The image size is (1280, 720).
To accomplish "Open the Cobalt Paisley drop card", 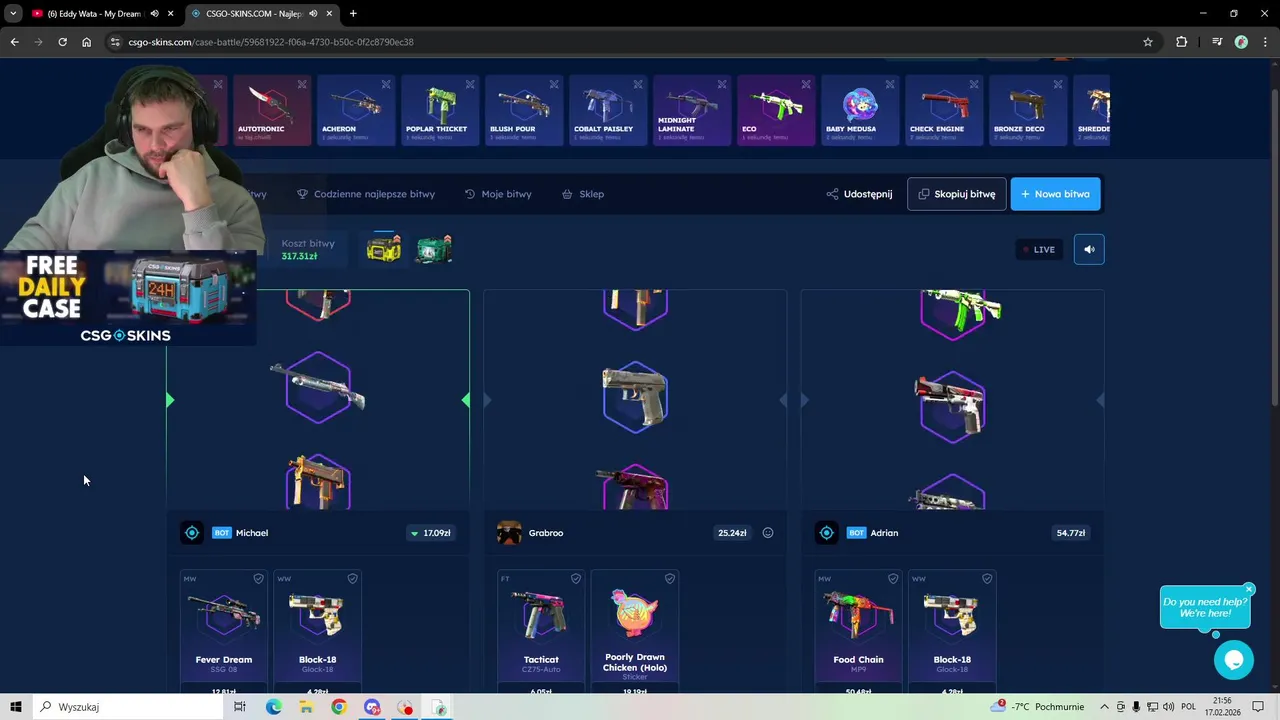I will [608, 110].
